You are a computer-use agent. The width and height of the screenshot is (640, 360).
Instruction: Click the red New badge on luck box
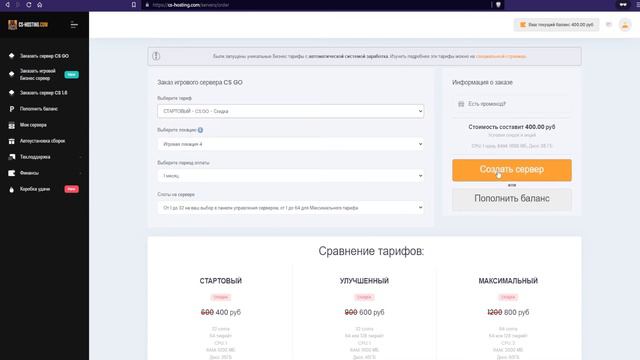[x=71, y=189]
